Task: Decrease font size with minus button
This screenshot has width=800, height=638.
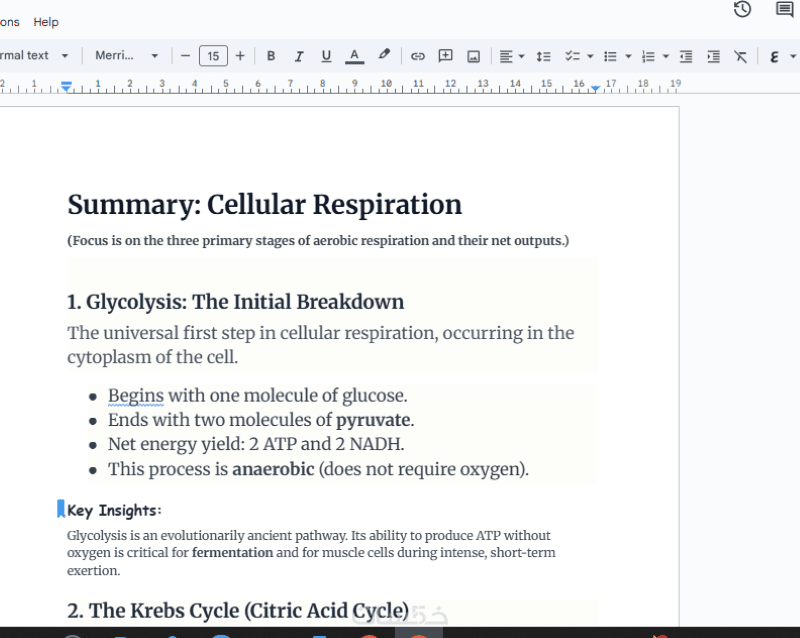Action: pos(186,56)
